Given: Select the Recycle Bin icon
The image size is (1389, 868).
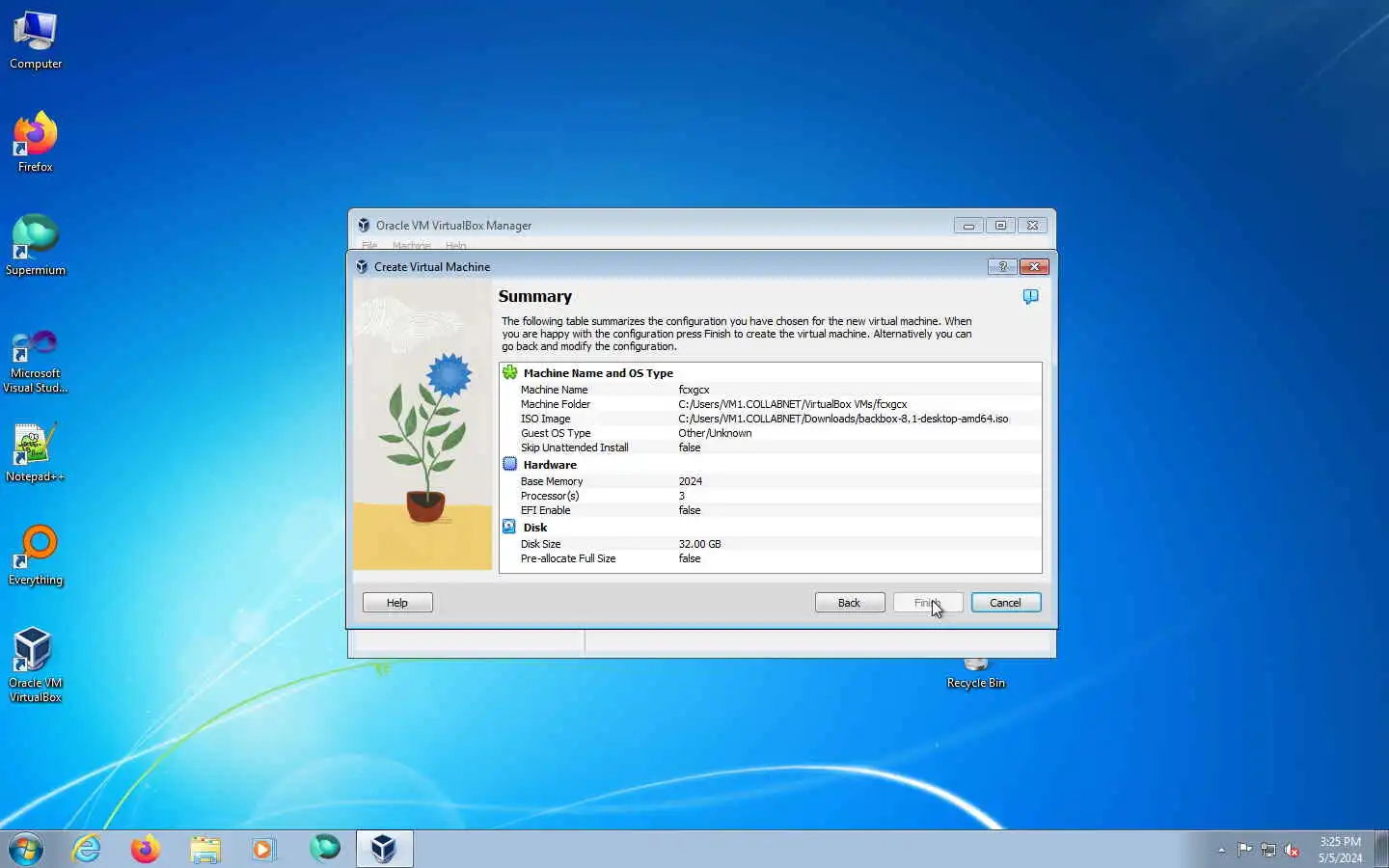Looking at the screenshot, I should click(976, 674).
